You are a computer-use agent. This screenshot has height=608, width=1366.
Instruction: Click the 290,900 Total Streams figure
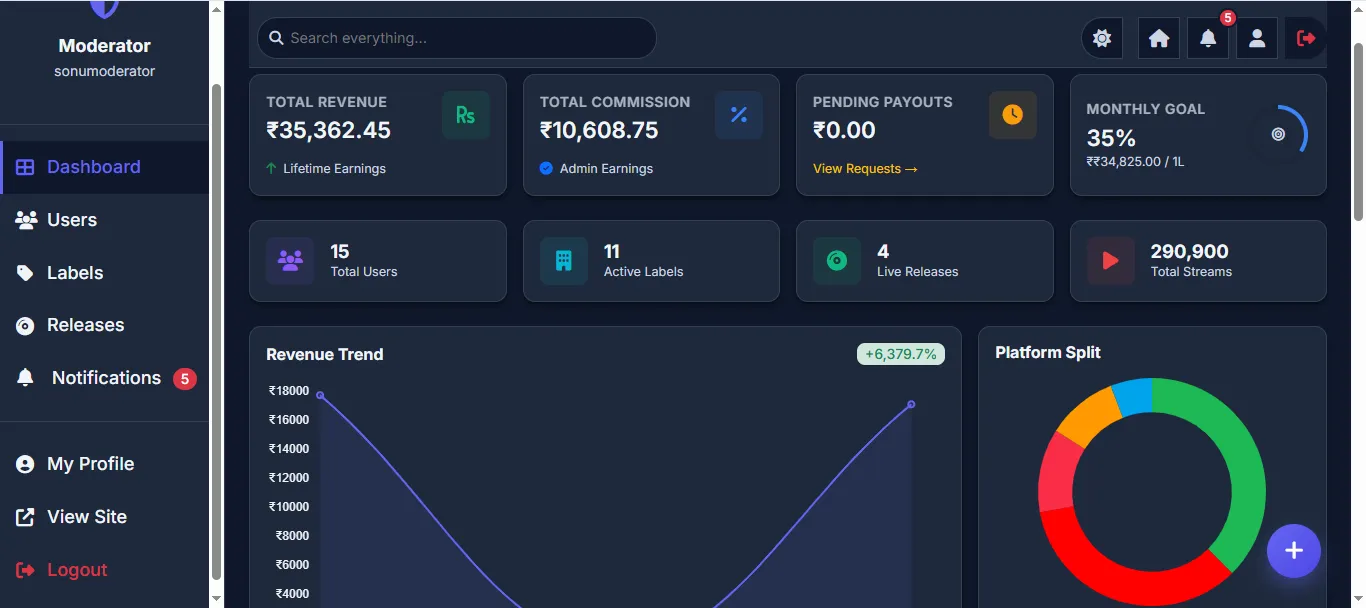pyautogui.click(x=1189, y=251)
